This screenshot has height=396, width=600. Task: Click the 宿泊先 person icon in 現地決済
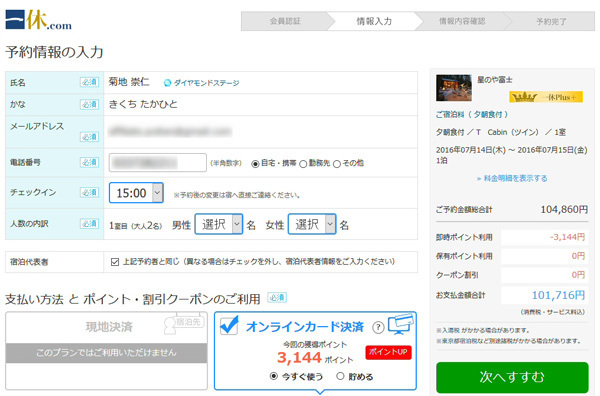183,324
